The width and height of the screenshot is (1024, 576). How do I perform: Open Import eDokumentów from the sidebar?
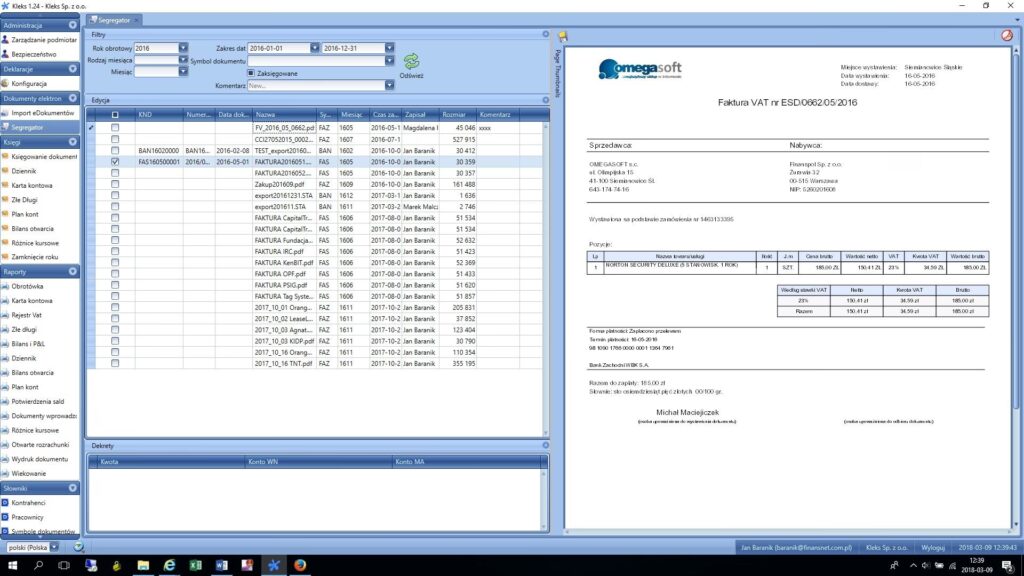click(x=42, y=113)
